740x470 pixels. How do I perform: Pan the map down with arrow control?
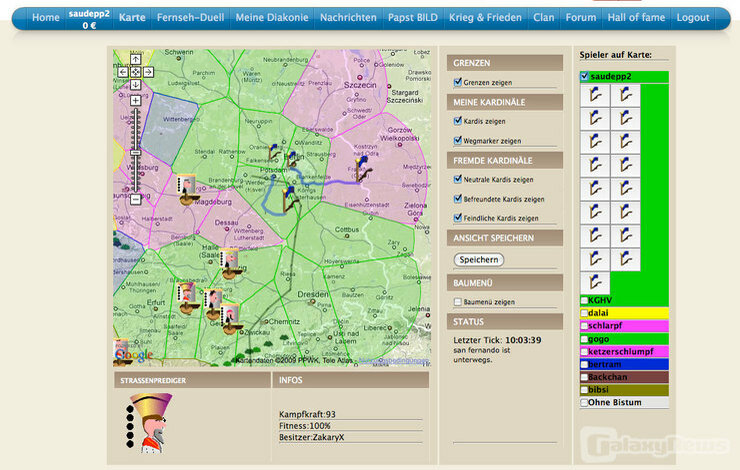[135, 85]
